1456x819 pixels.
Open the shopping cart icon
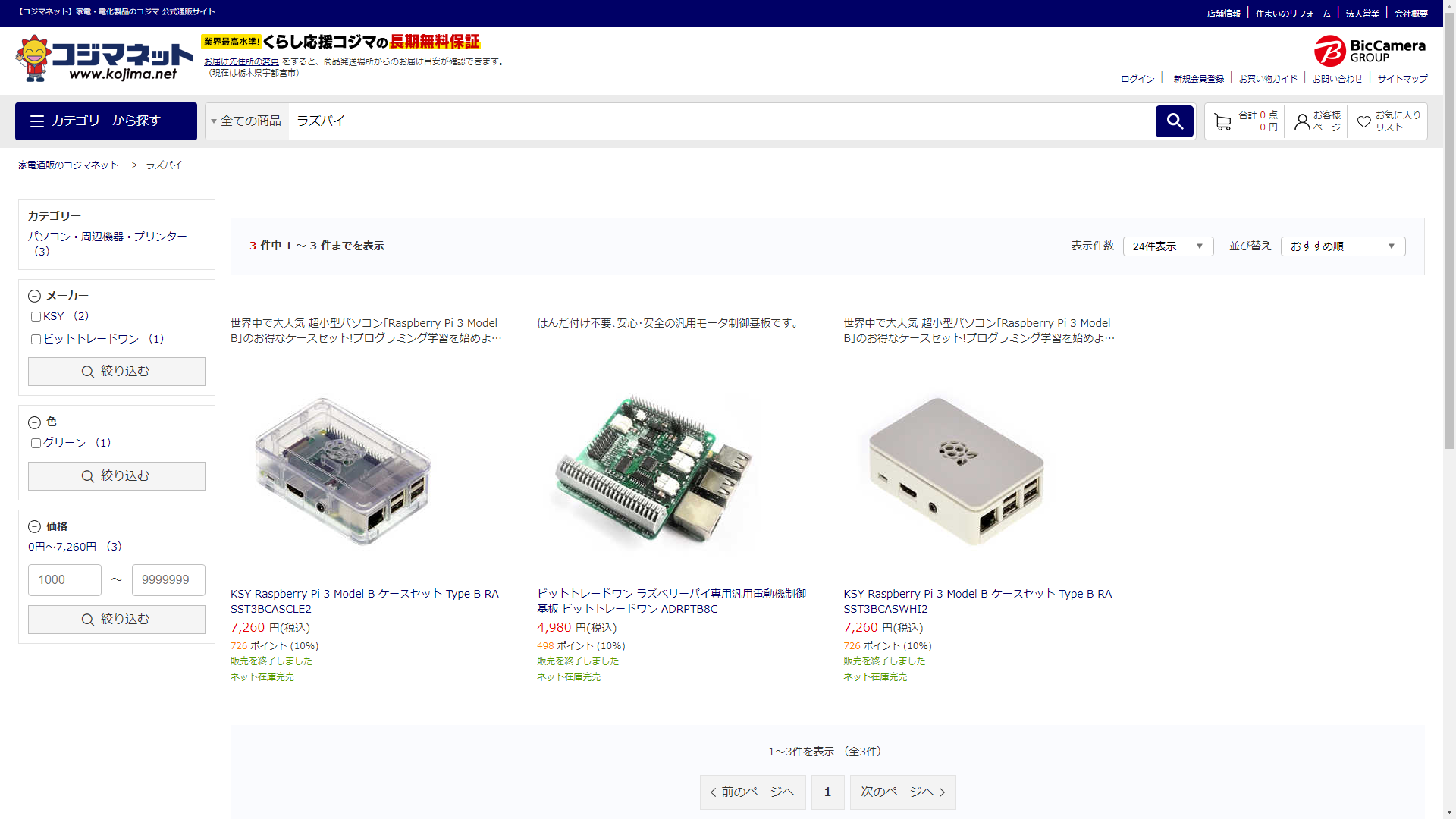pos(1222,121)
